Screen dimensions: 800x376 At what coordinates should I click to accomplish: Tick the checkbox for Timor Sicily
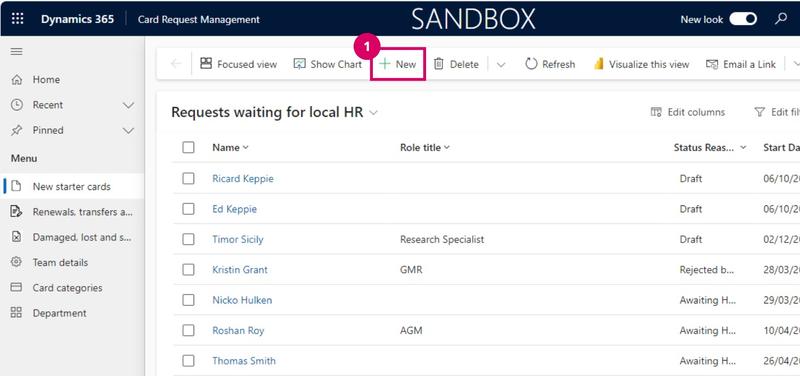188,239
